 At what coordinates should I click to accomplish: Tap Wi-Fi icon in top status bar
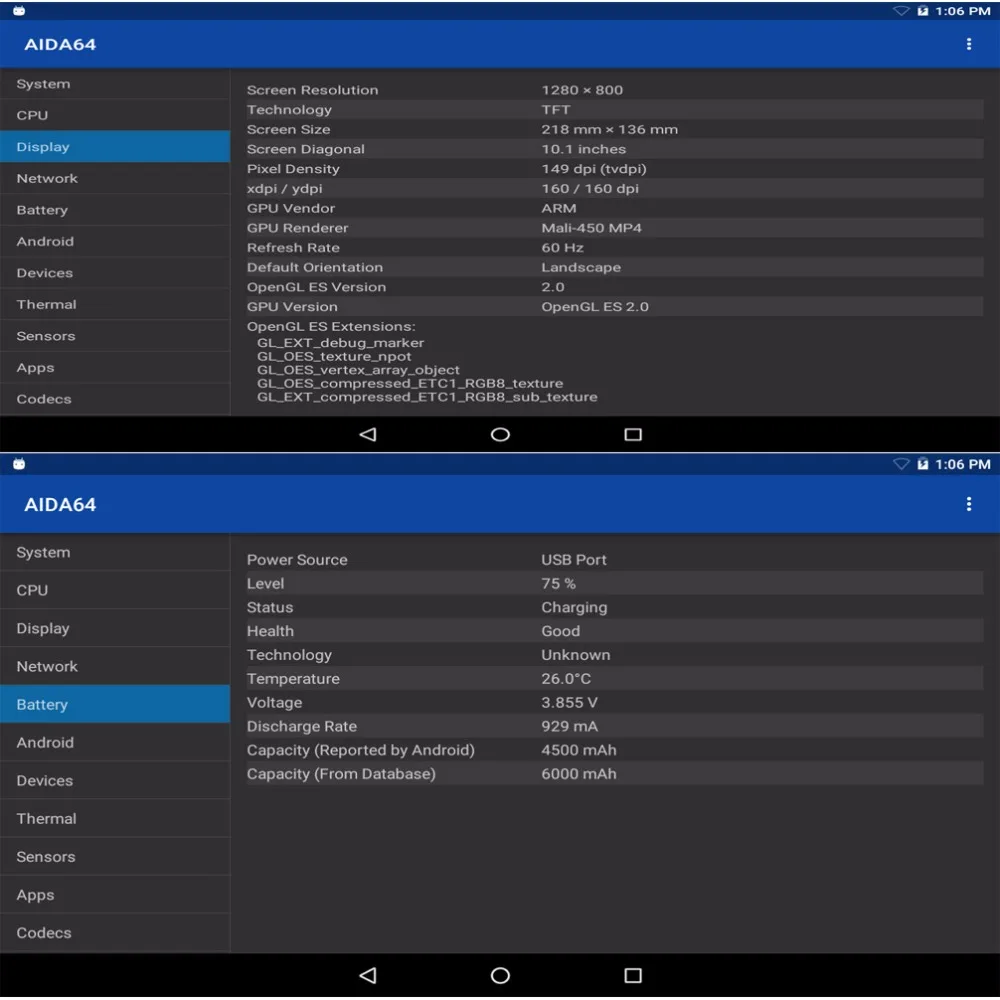(901, 11)
